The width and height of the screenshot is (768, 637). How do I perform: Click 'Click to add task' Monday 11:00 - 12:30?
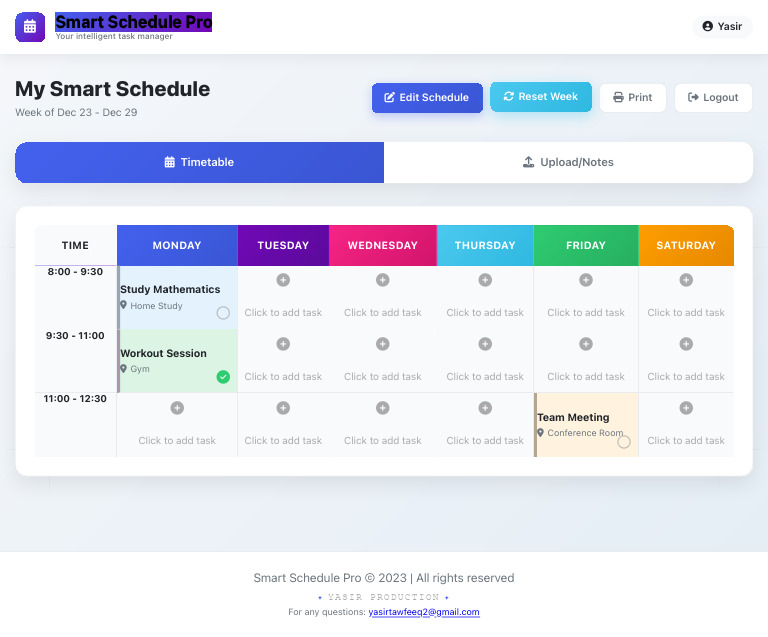pyautogui.click(x=177, y=441)
